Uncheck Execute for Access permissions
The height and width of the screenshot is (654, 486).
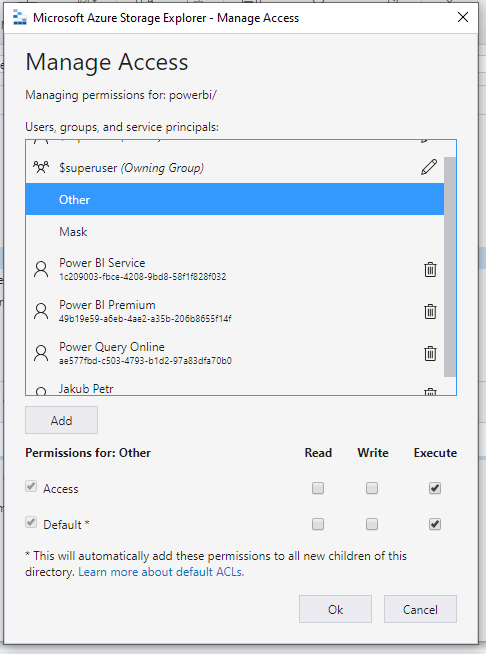click(435, 488)
